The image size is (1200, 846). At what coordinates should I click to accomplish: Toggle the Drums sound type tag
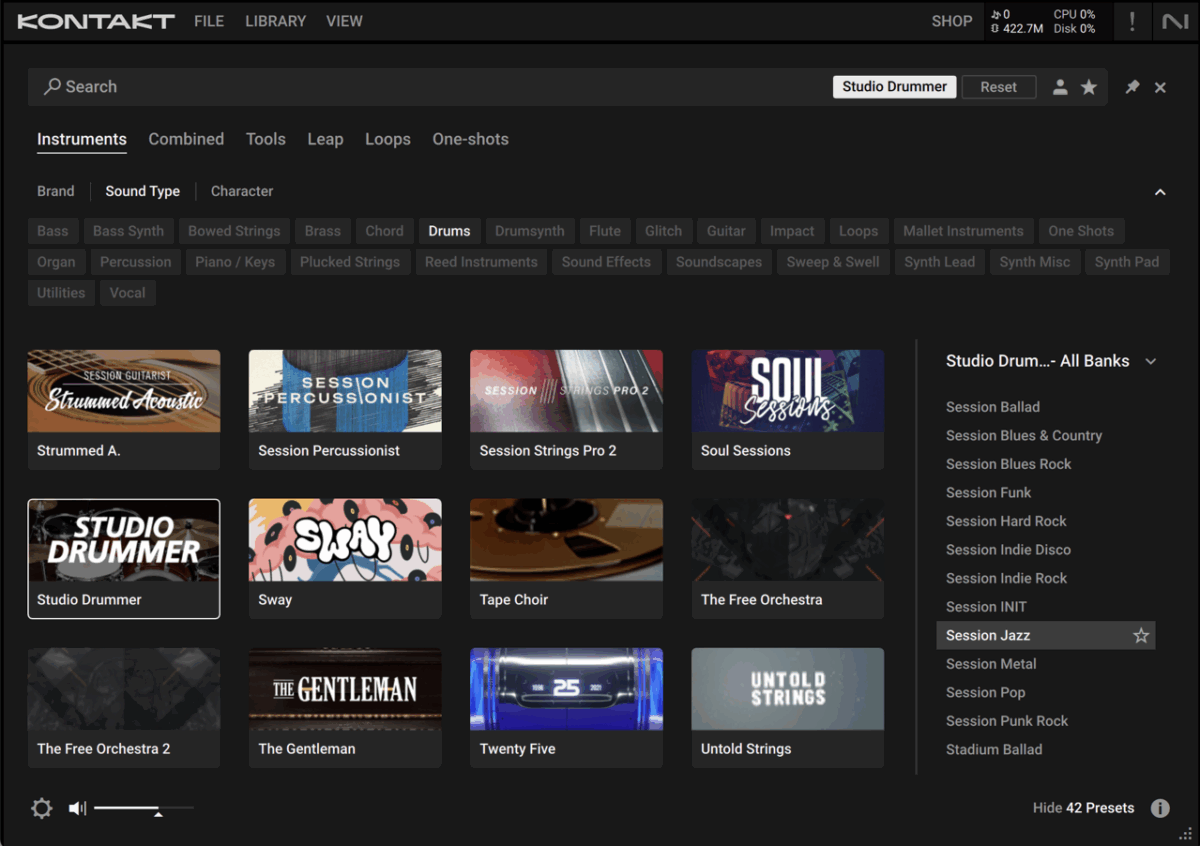pos(449,231)
